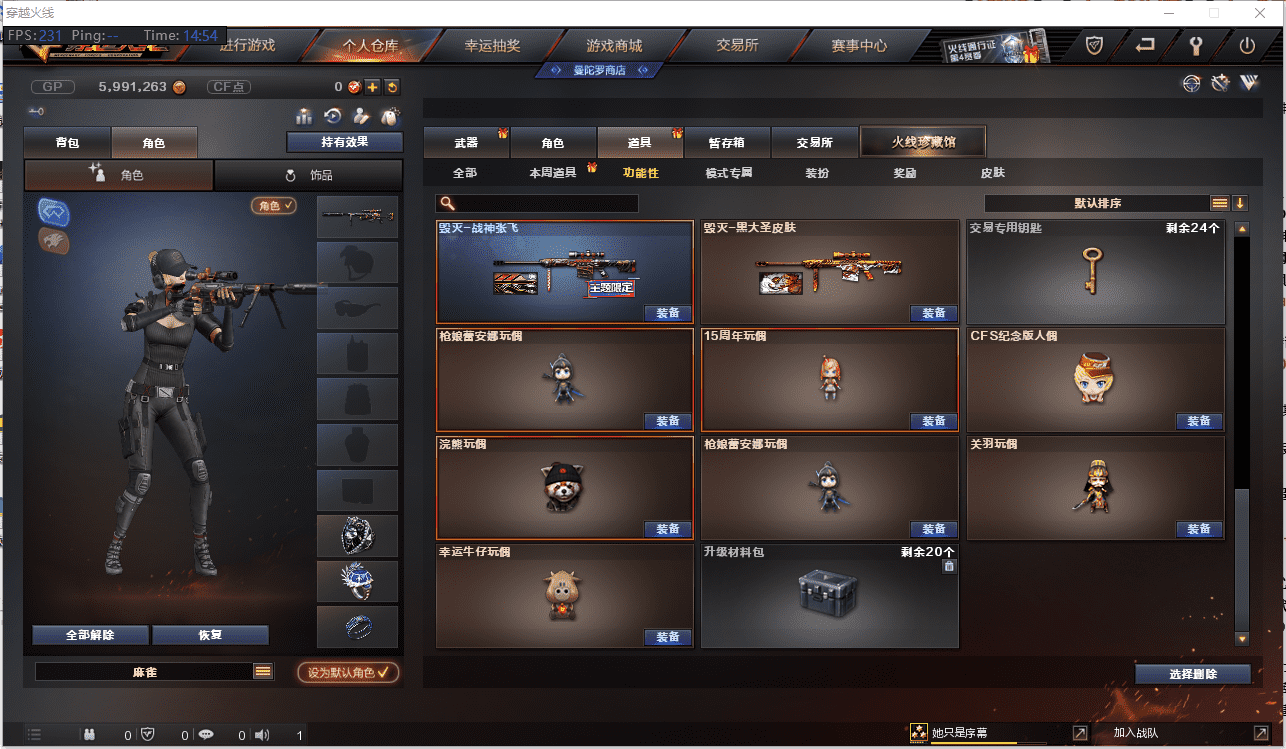
Task: Open the 游戏商城 top menu tab
Action: coord(614,45)
